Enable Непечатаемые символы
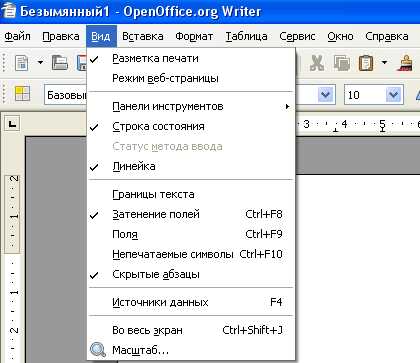The width and height of the screenshot is (420, 363). click(191, 254)
